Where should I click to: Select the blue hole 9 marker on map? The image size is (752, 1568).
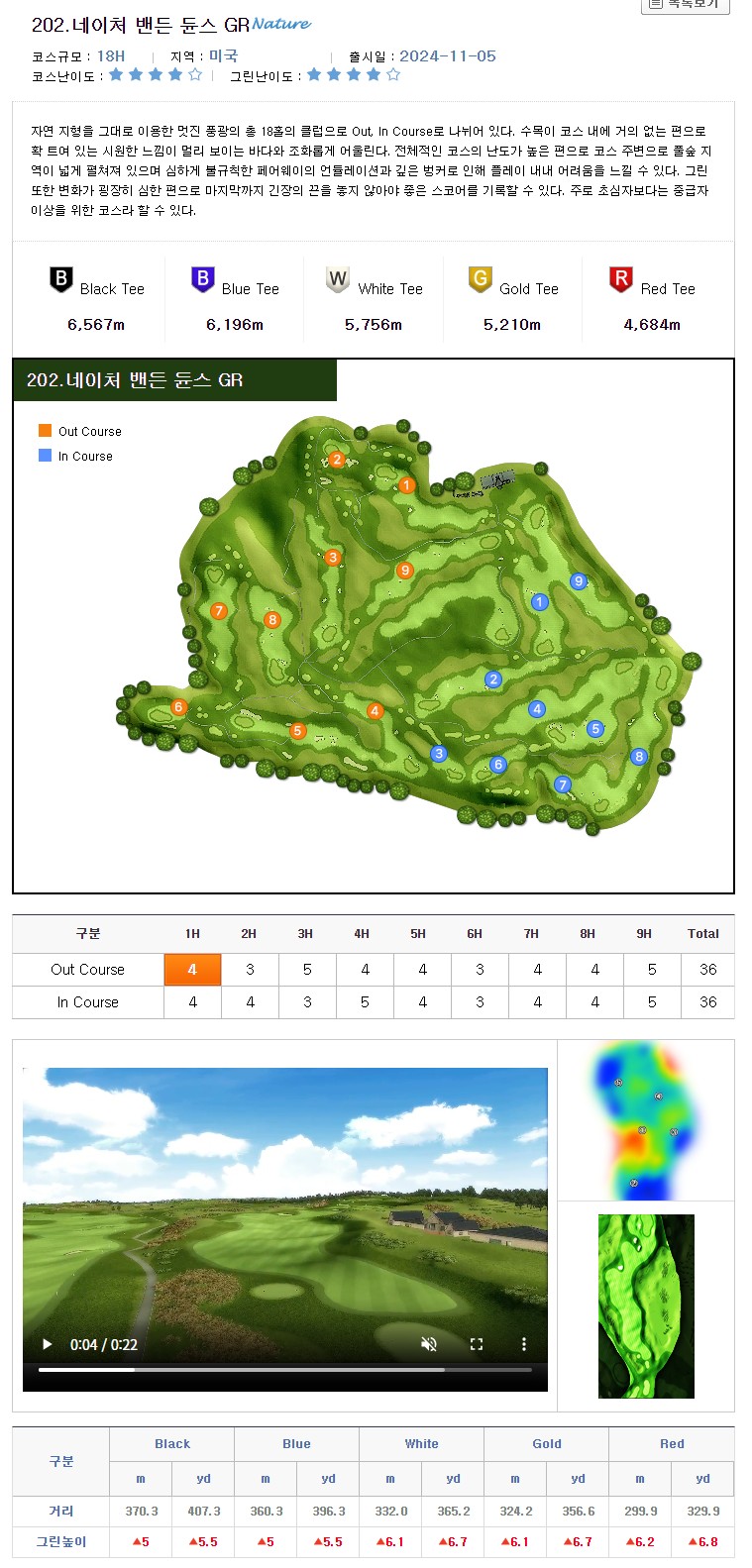579,581
